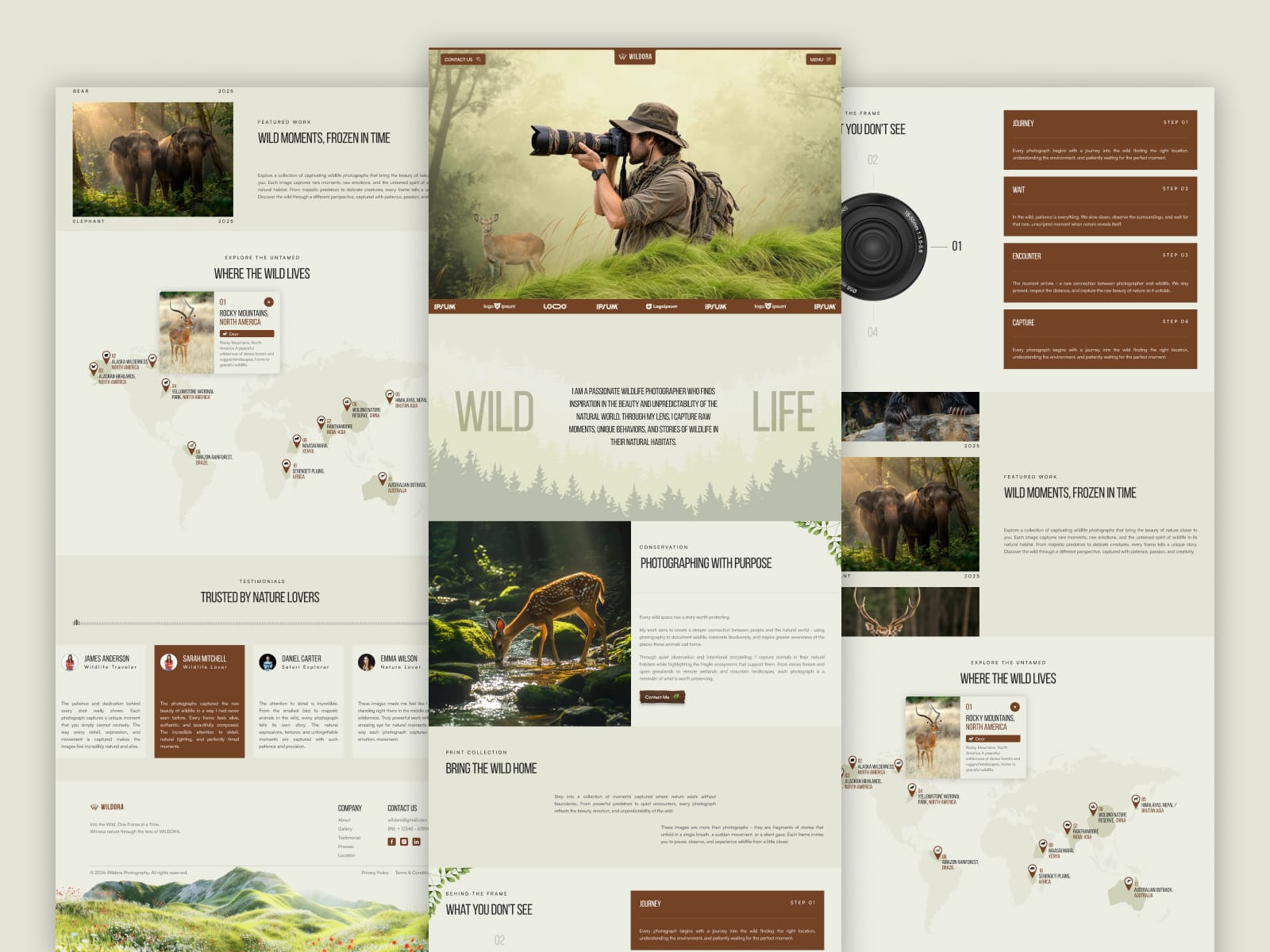Open the Facebook icon in footer
Screen dimensions: 1270x952
[391, 842]
